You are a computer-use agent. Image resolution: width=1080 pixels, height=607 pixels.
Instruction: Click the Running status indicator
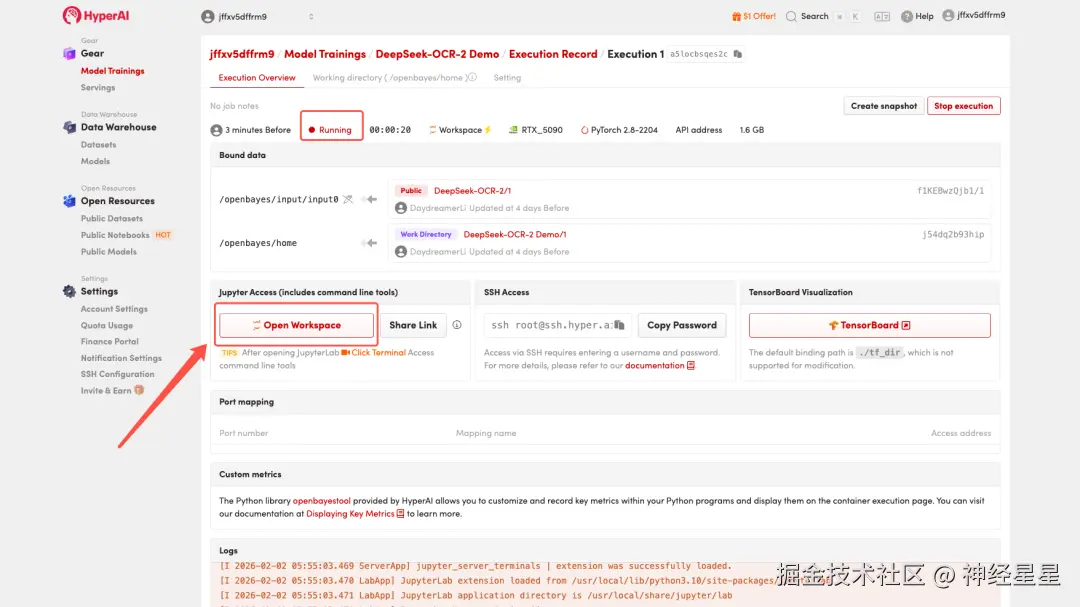pyautogui.click(x=331, y=130)
